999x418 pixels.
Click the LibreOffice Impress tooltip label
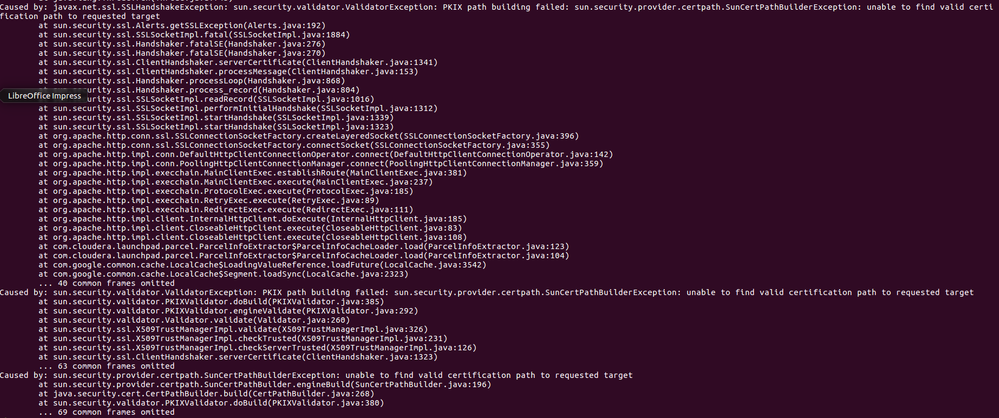click(x=44, y=95)
